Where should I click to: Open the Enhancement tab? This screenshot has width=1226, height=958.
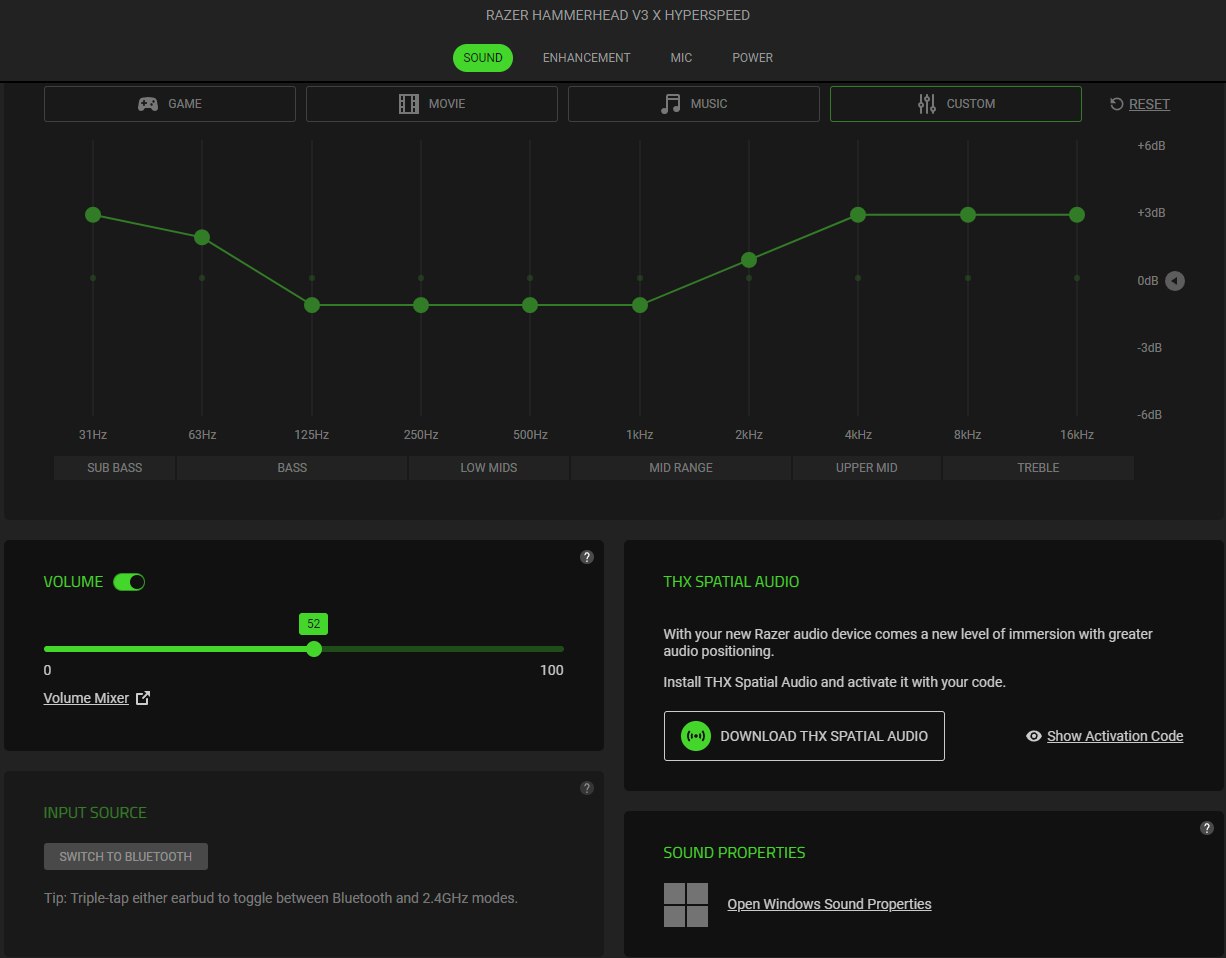(587, 58)
